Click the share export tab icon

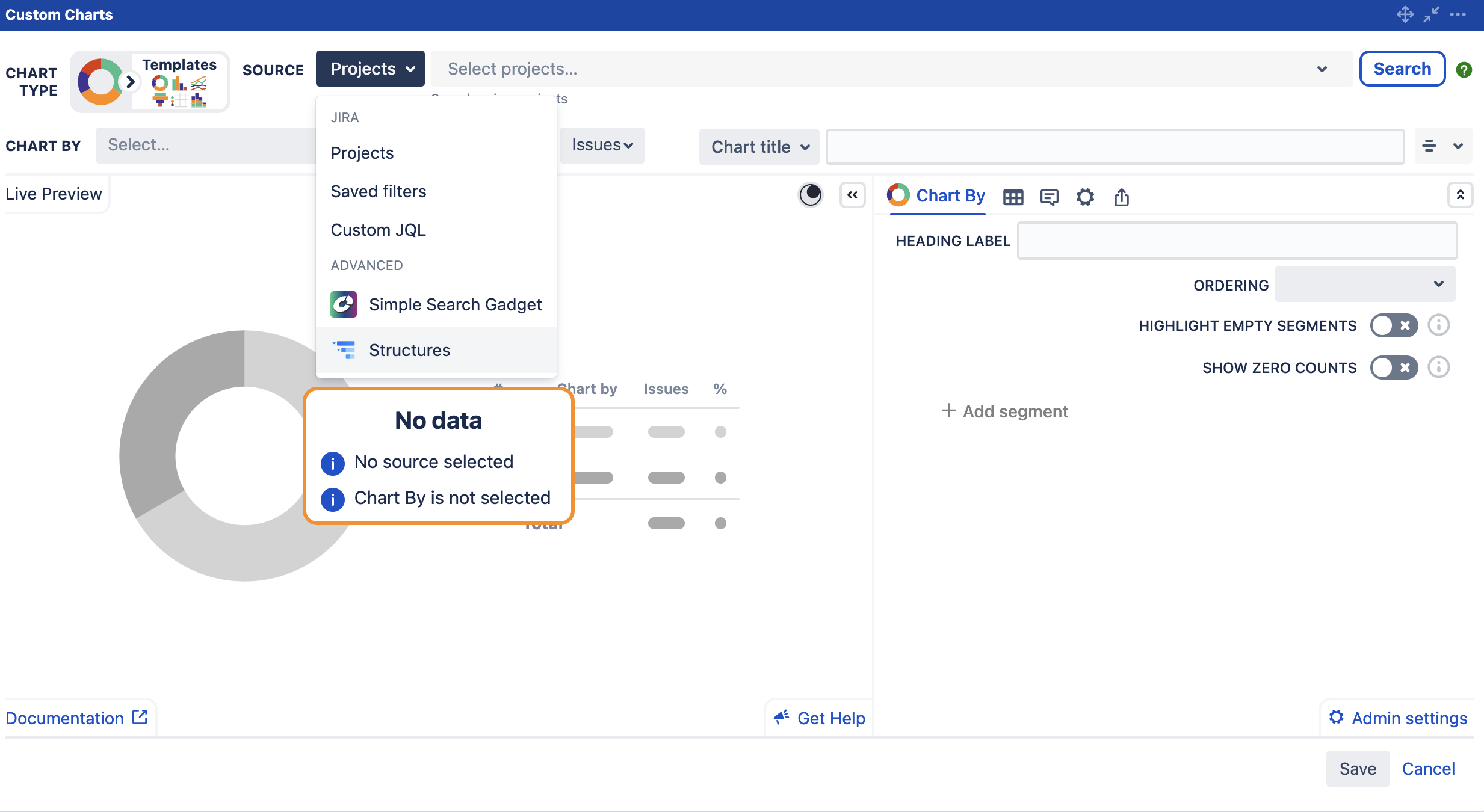point(1121,197)
